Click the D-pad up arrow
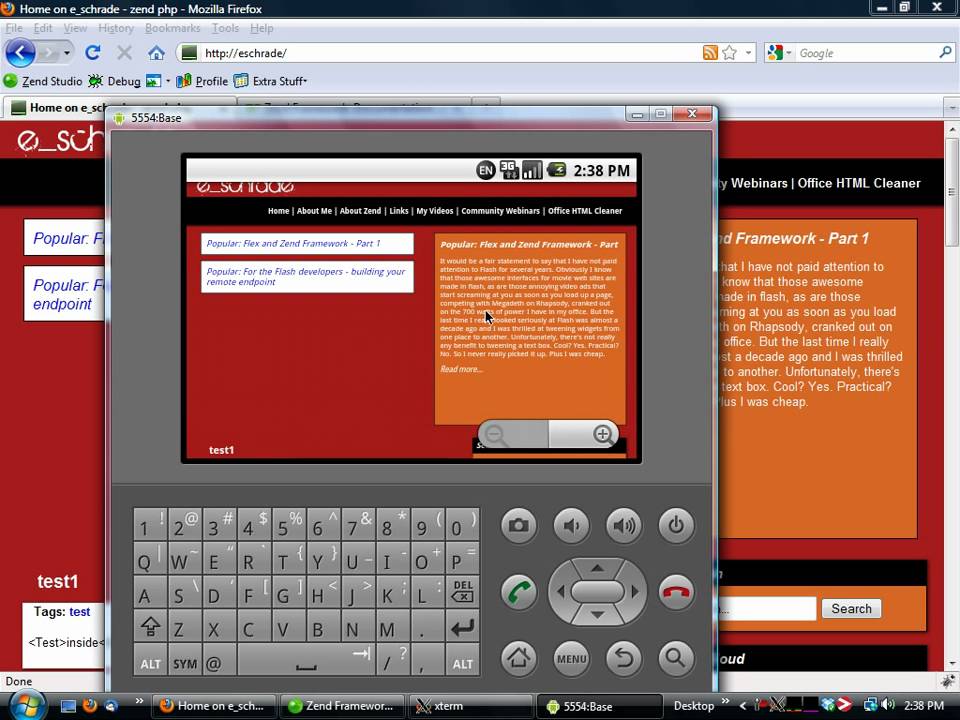The width and height of the screenshot is (960, 720). click(x=598, y=568)
